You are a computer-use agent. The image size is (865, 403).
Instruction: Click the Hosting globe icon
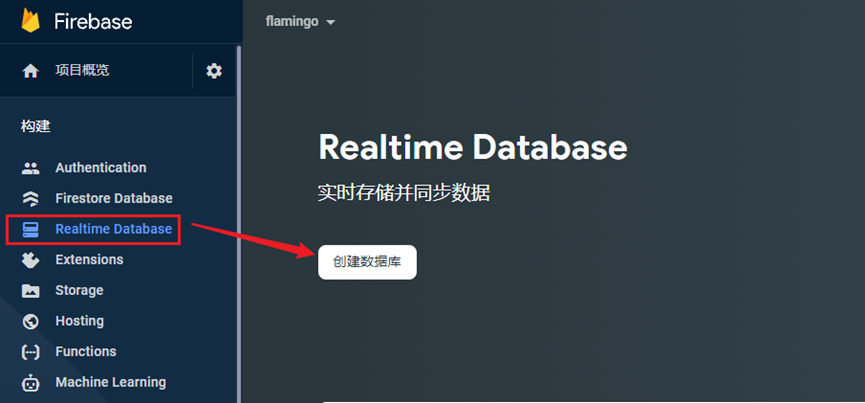coord(30,321)
